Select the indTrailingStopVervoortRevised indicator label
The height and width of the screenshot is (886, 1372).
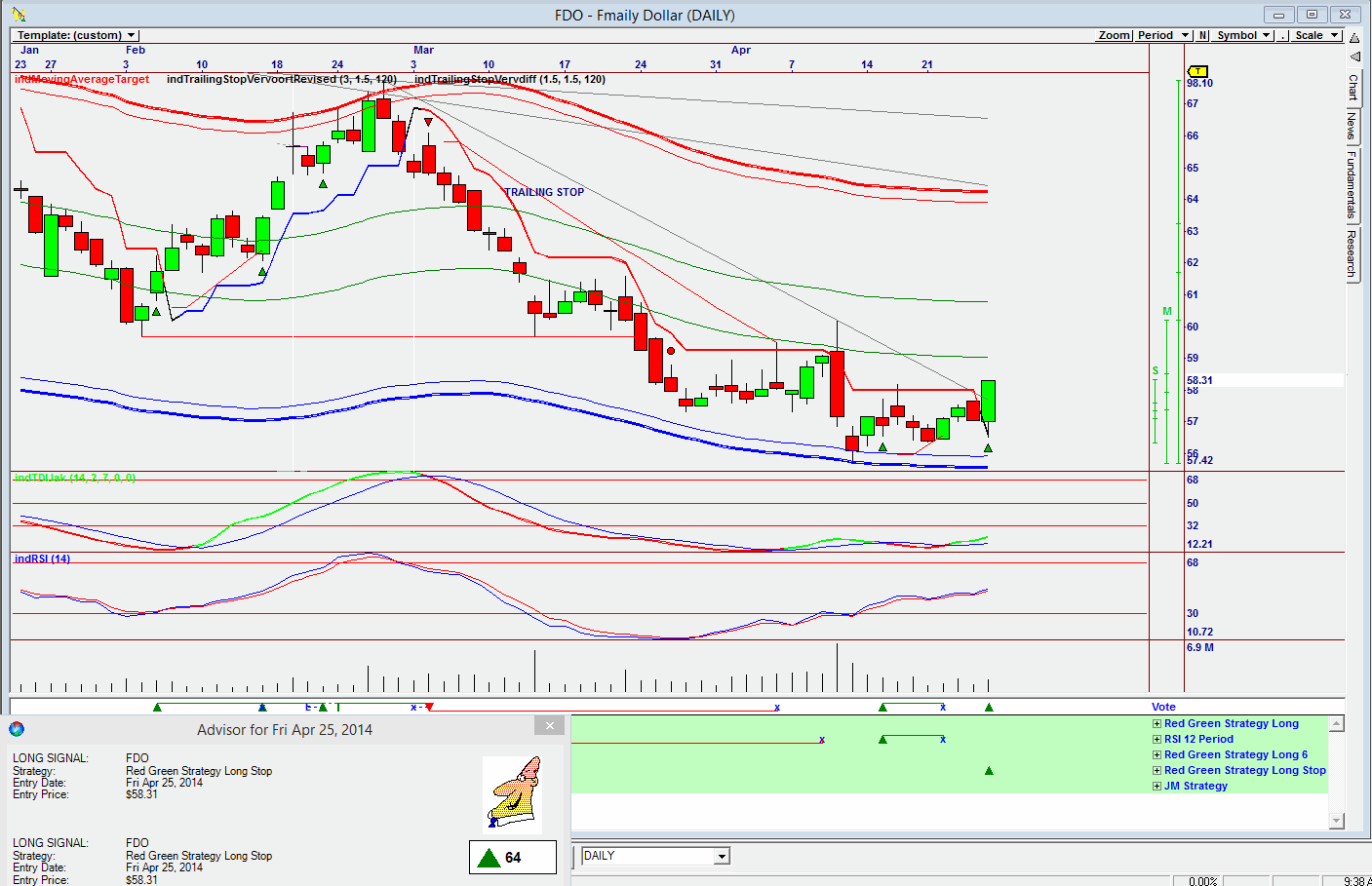pos(282,79)
